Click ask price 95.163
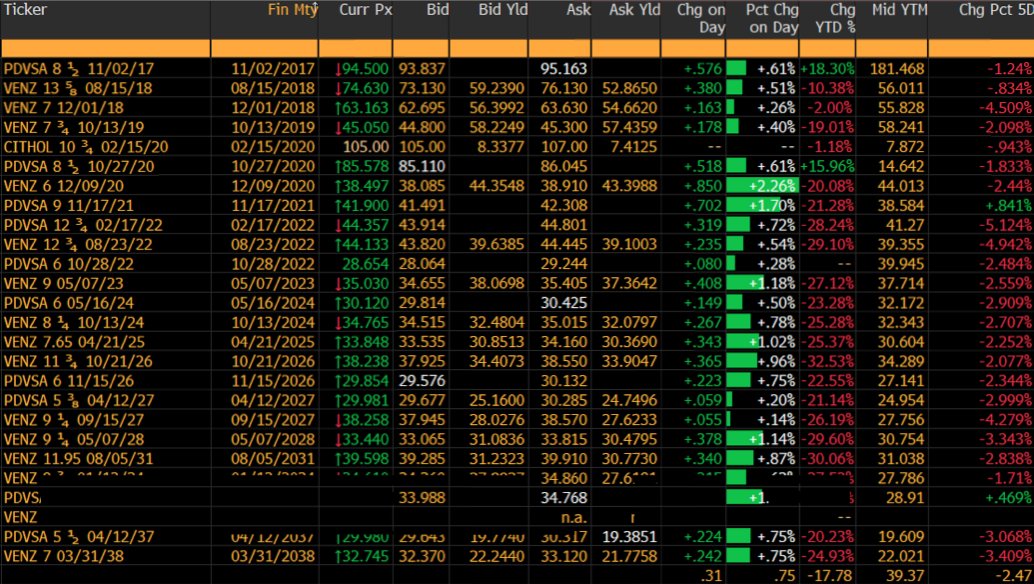The image size is (1034, 584). pyautogui.click(x=564, y=69)
